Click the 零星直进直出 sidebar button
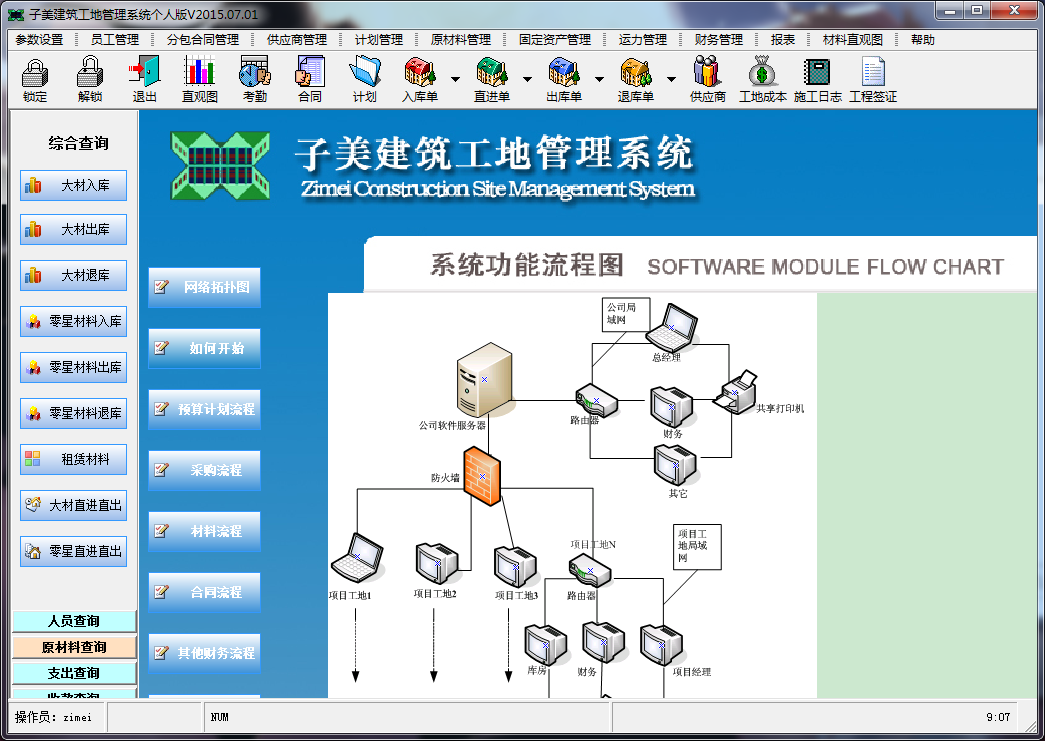The width and height of the screenshot is (1045, 741). tap(73, 551)
